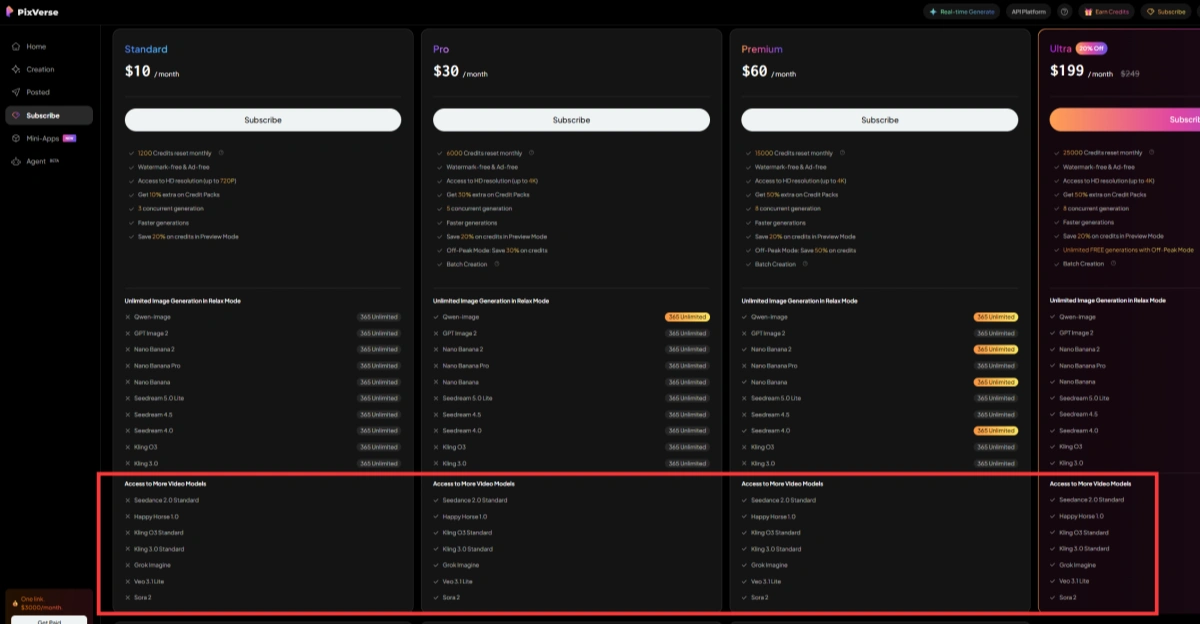The height and width of the screenshot is (624, 1200).
Task: Click info icon beside Pro Batch Creation
Action: pyautogui.click(x=497, y=264)
